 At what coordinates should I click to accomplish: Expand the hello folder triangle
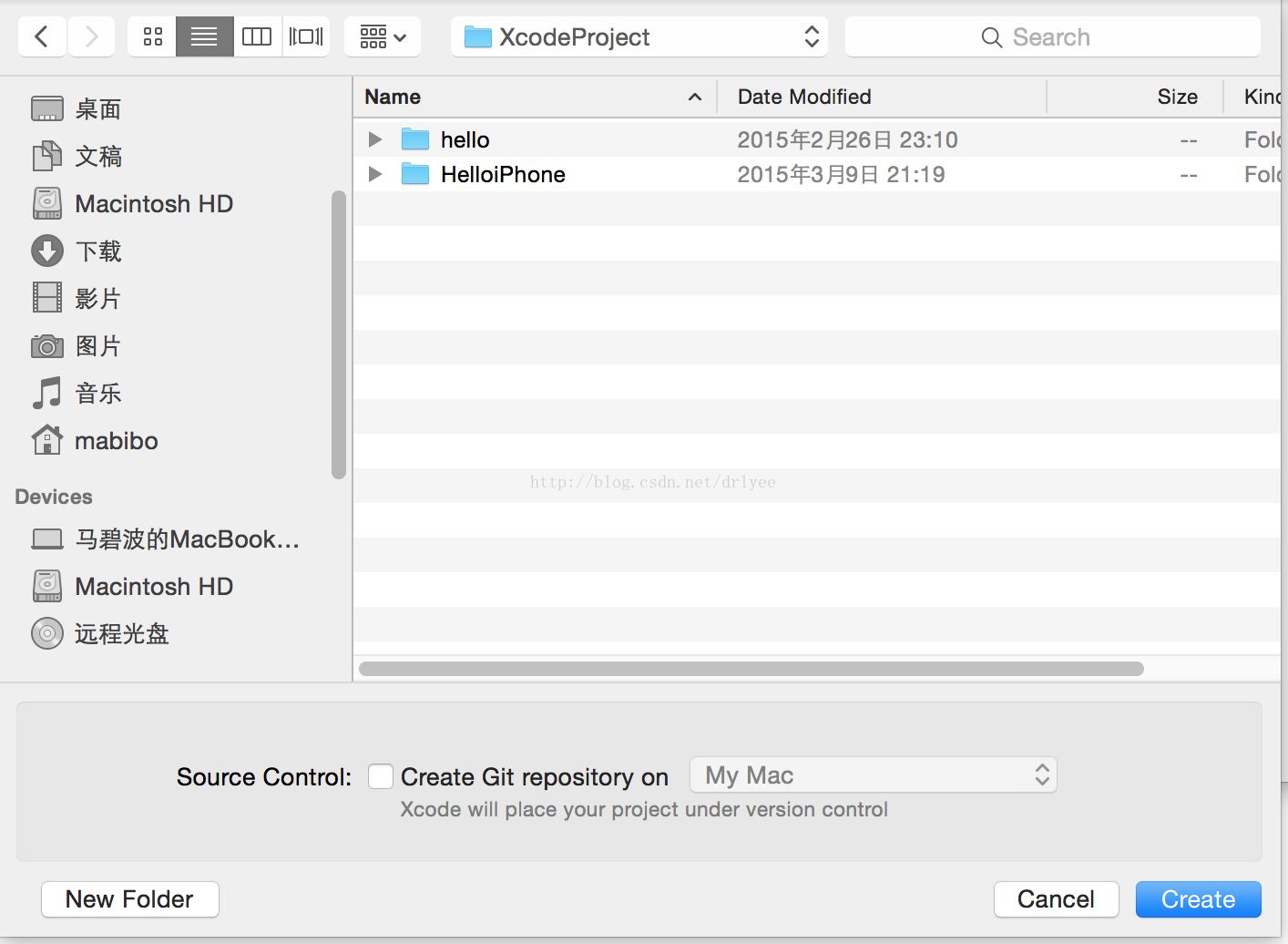click(x=374, y=139)
